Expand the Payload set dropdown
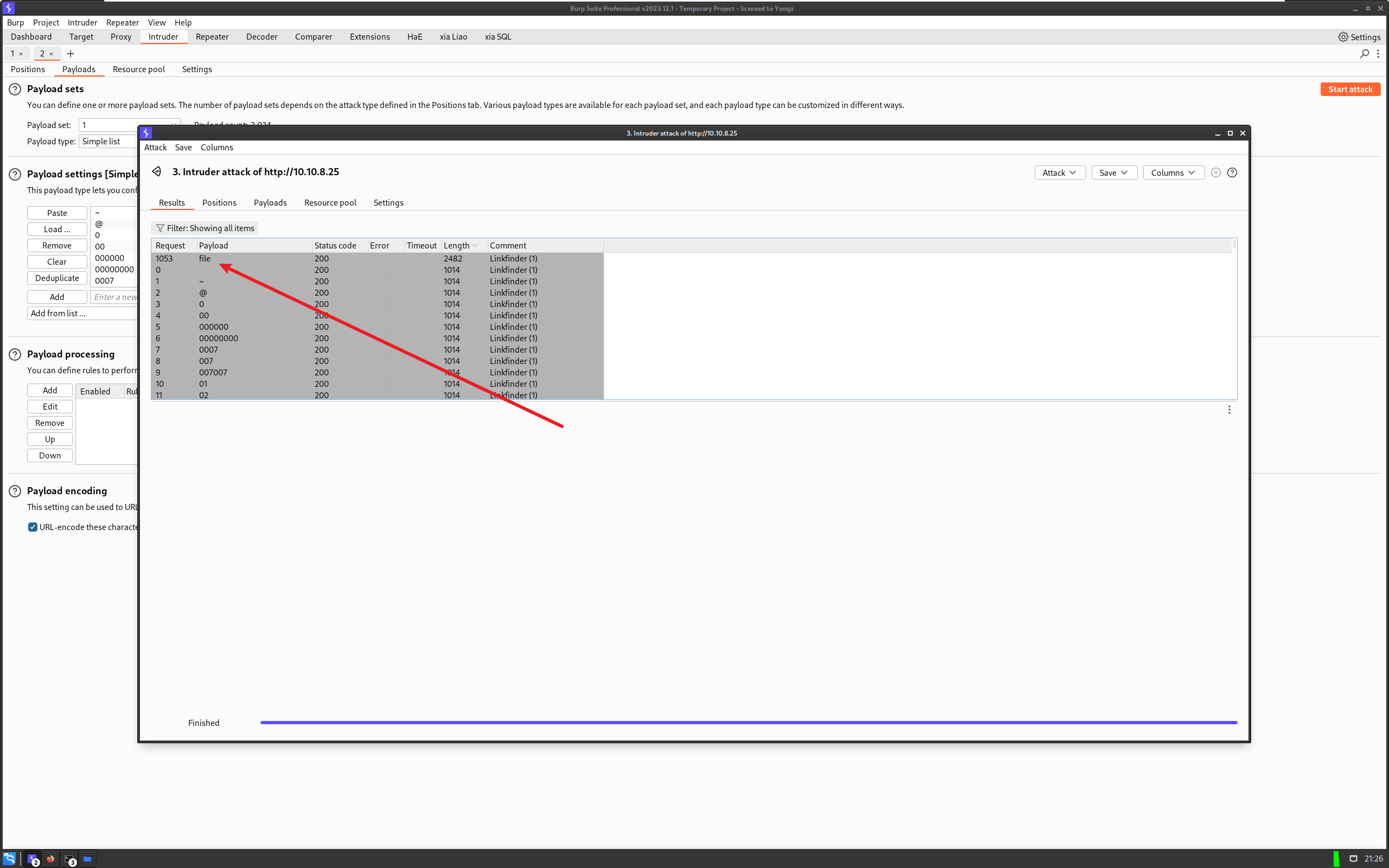 tap(129, 125)
